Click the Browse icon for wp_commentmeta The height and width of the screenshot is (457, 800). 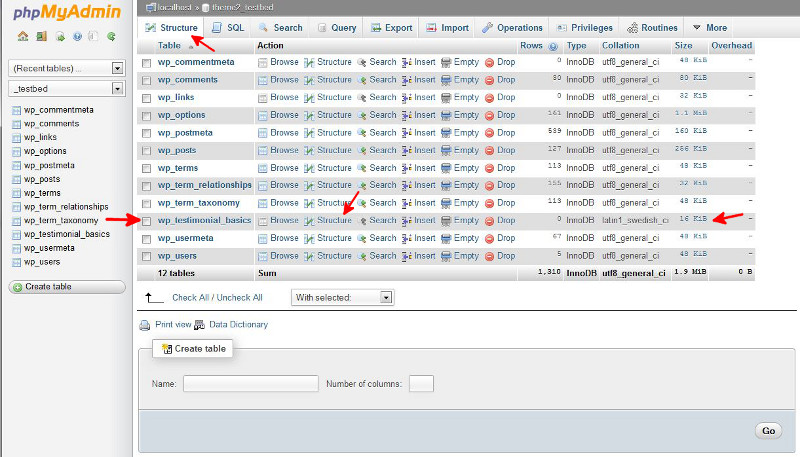(x=262, y=62)
